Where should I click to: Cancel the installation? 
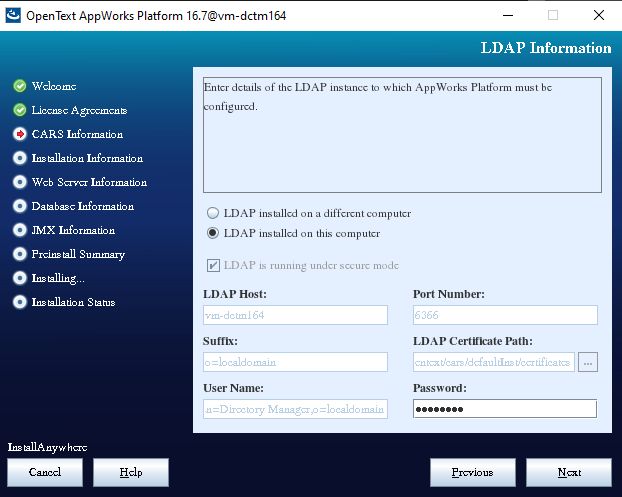tap(45, 472)
